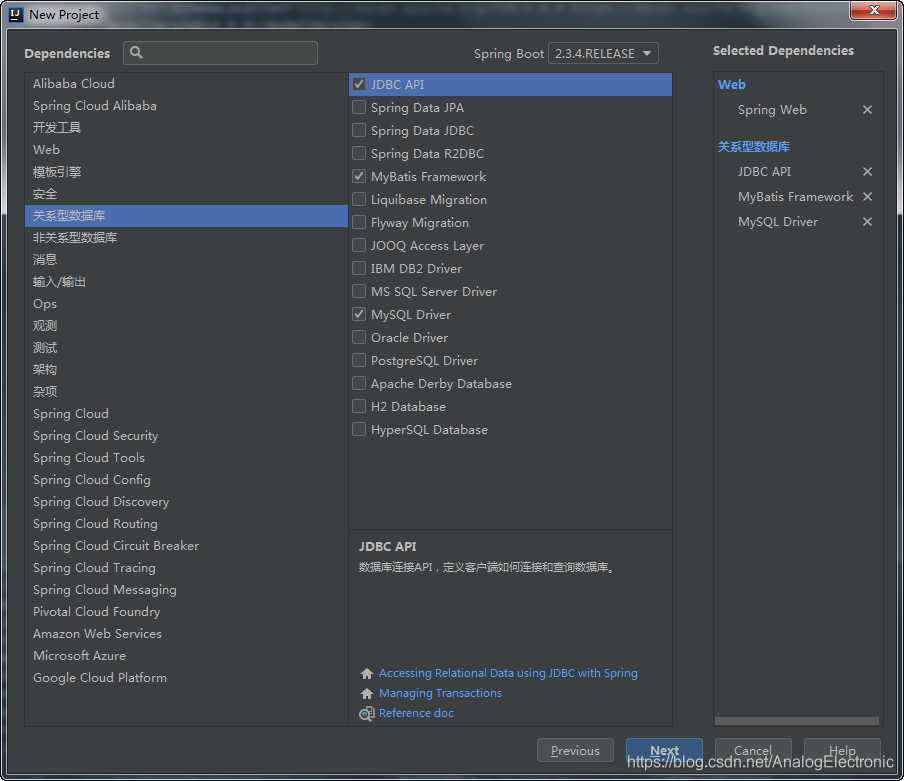904x781 pixels.
Task: Open the 架构 category
Action: (x=186, y=369)
